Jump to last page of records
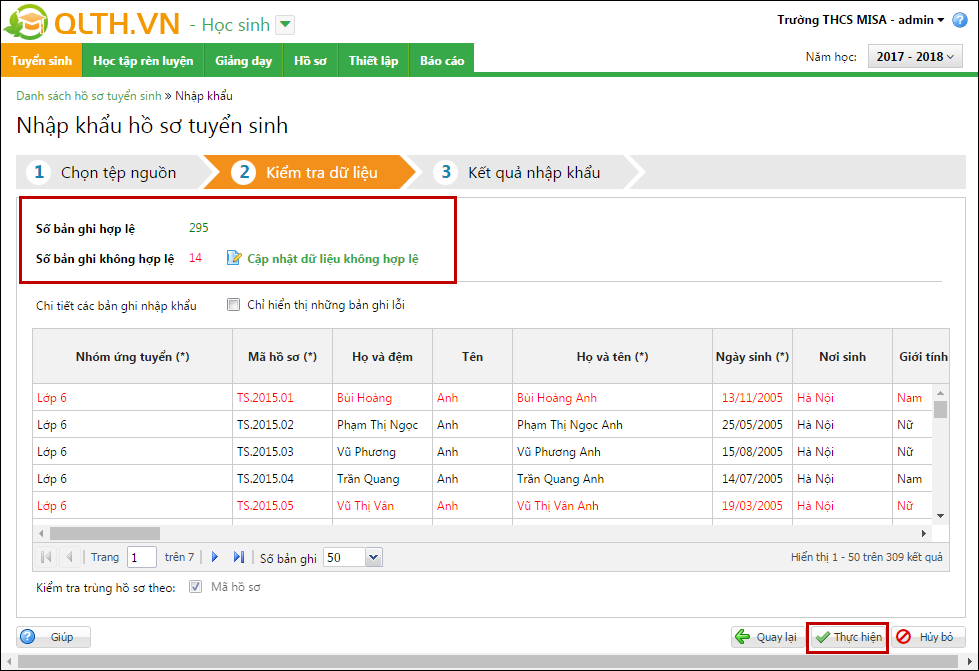This screenshot has width=979, height=671. (x=238, y=557)
